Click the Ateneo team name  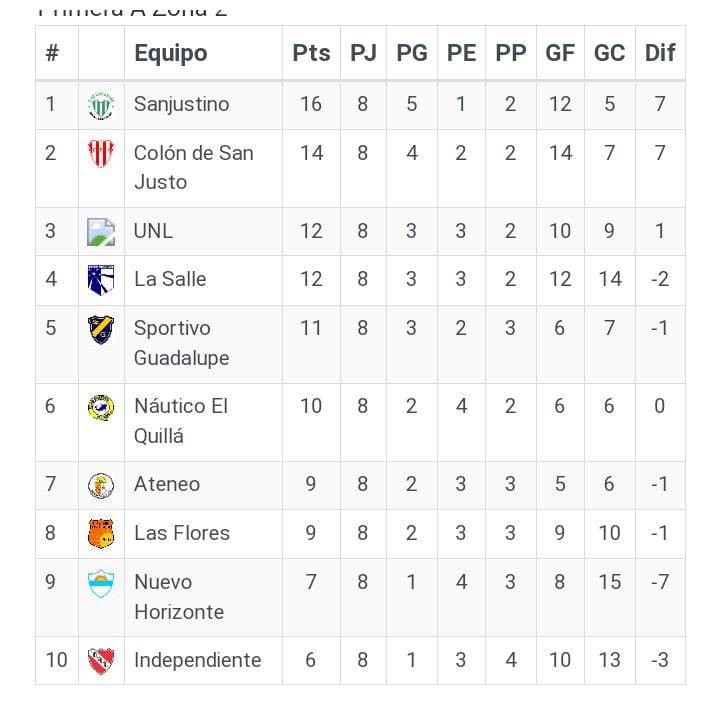167,484
